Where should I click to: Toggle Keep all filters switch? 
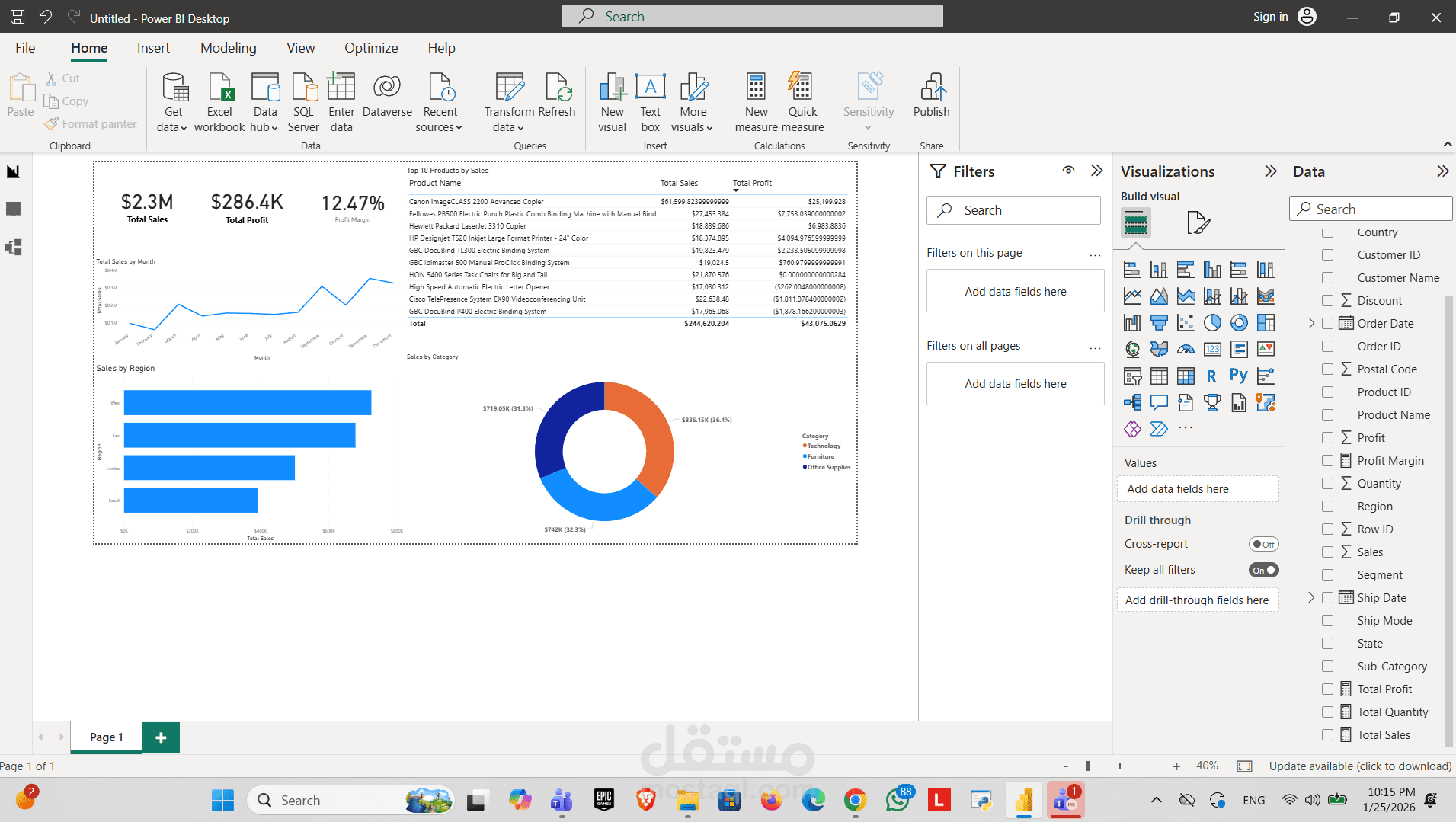click(1263, 570)
